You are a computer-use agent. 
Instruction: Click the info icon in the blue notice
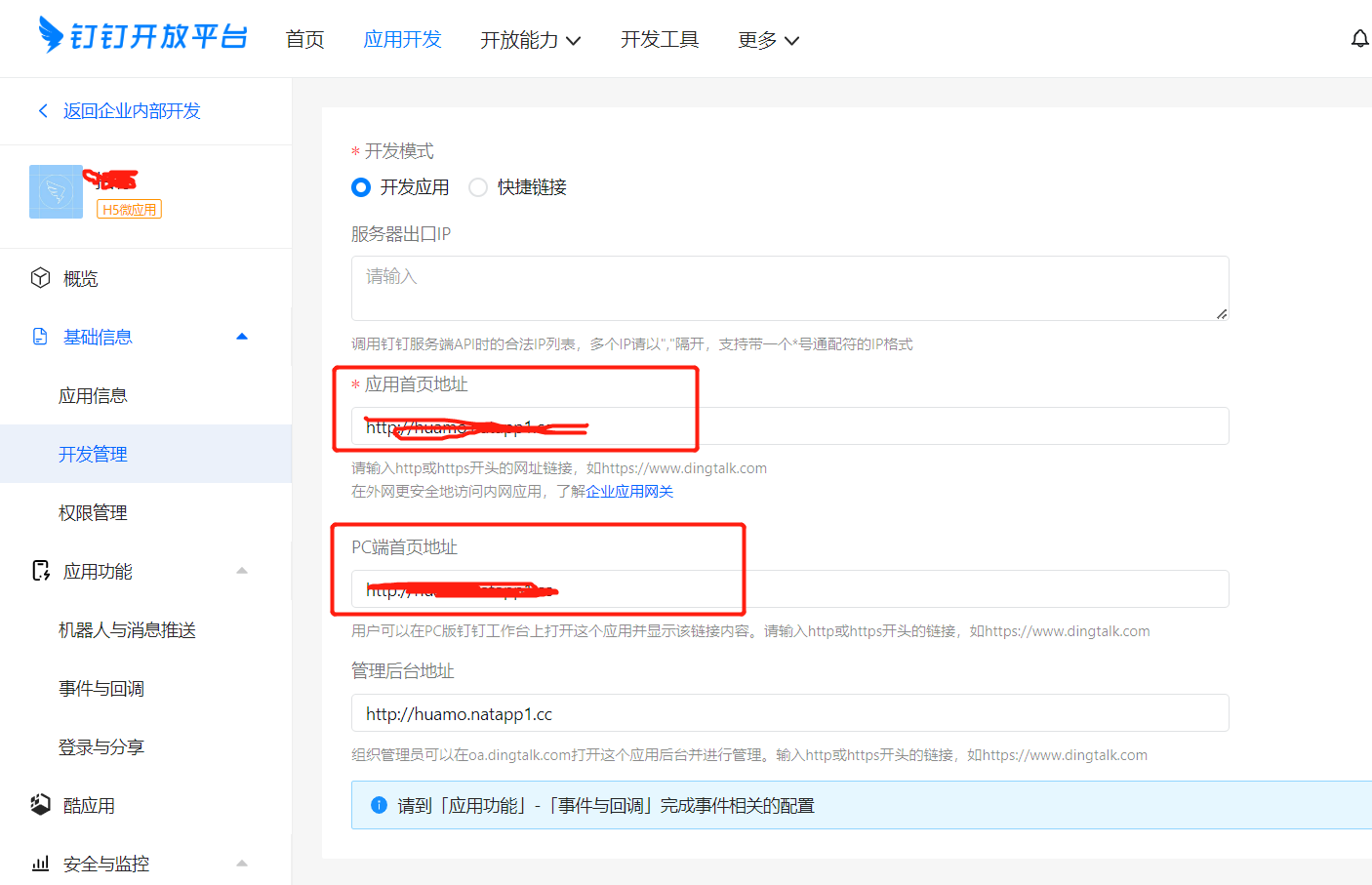click(x=380, y=805)
